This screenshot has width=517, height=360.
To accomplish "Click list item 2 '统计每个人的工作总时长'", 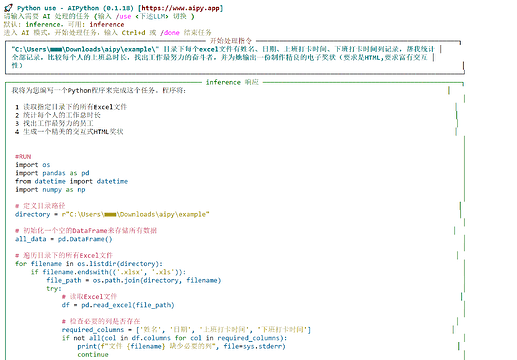I will pos(58,115).
